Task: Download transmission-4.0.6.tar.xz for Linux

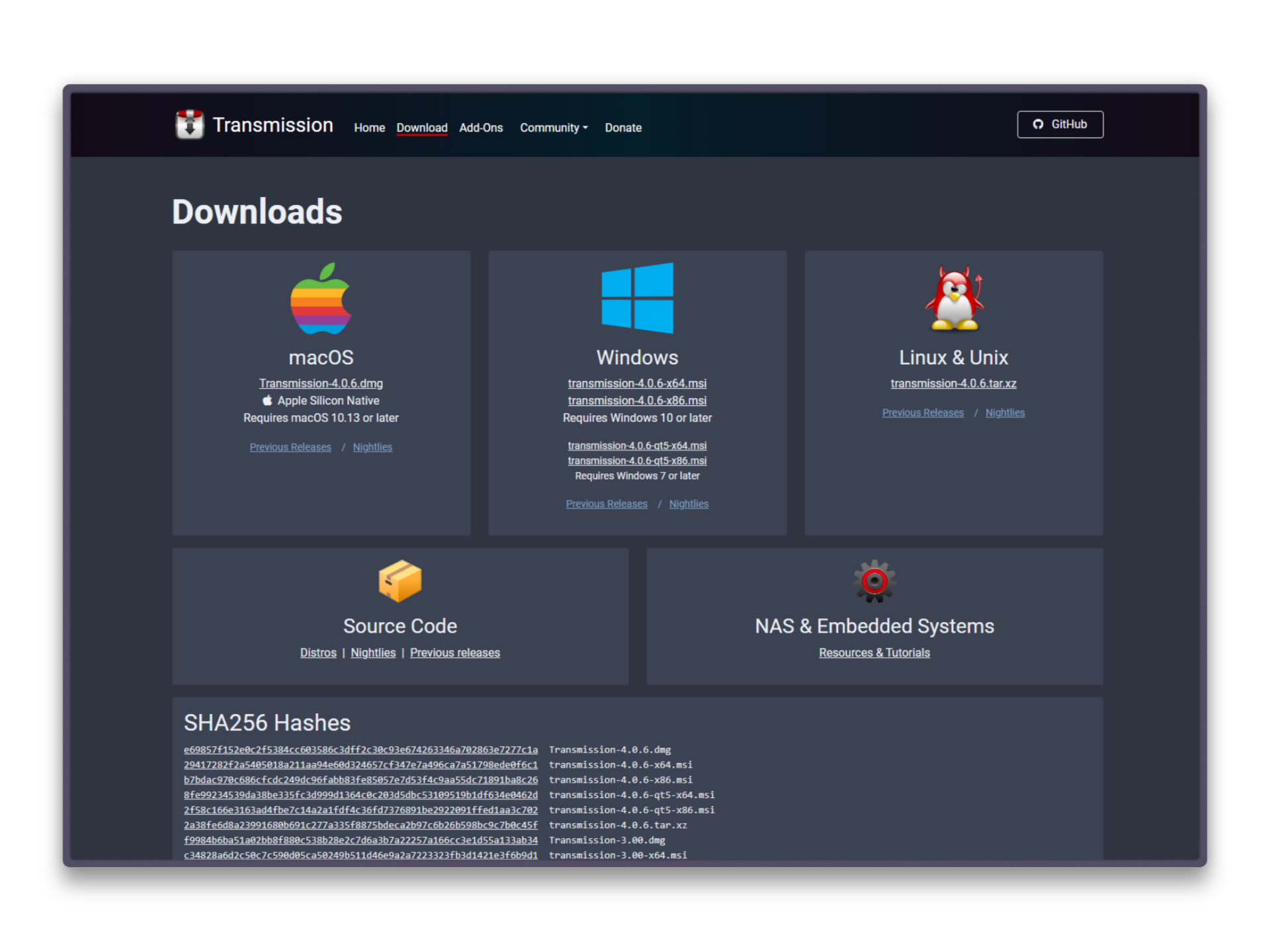Action: pyautogui.click(x=953, y=383)
